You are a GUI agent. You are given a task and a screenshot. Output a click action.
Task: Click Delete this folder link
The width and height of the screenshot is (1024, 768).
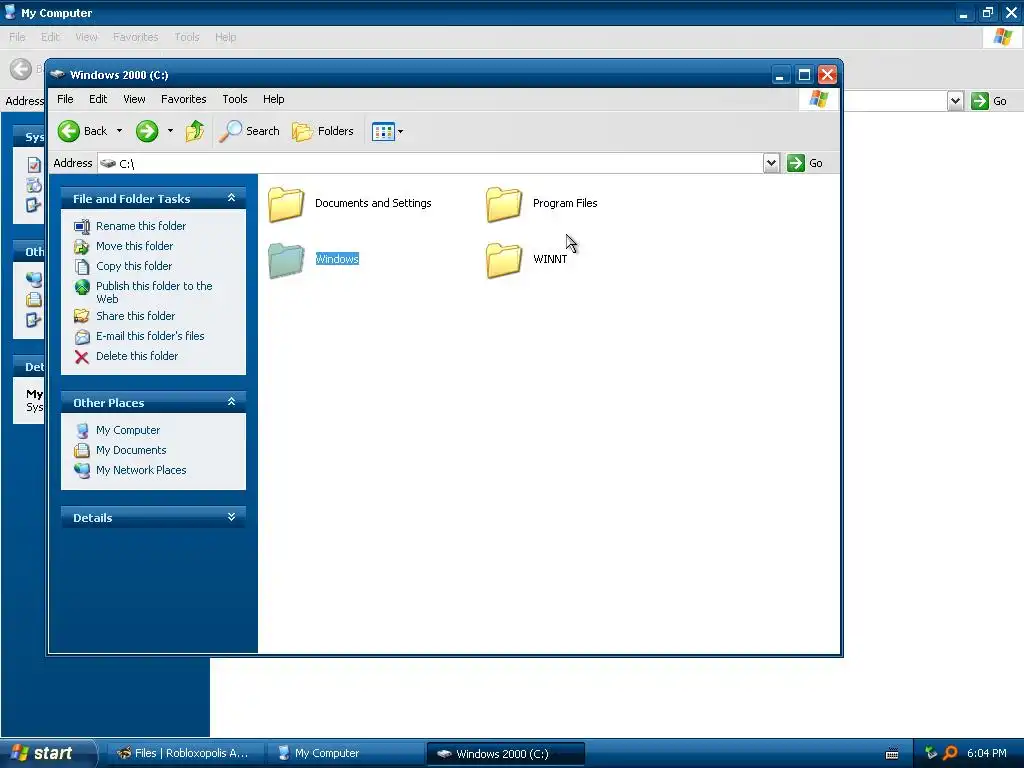pyautogui.click(x=137, y=356)
